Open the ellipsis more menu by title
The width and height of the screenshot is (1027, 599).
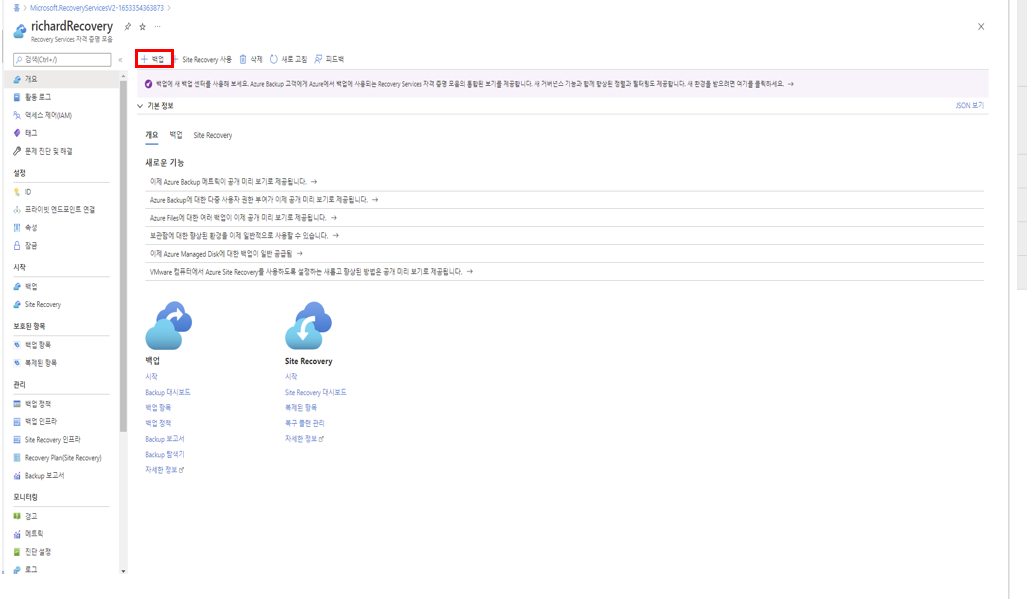click(157, 27)
